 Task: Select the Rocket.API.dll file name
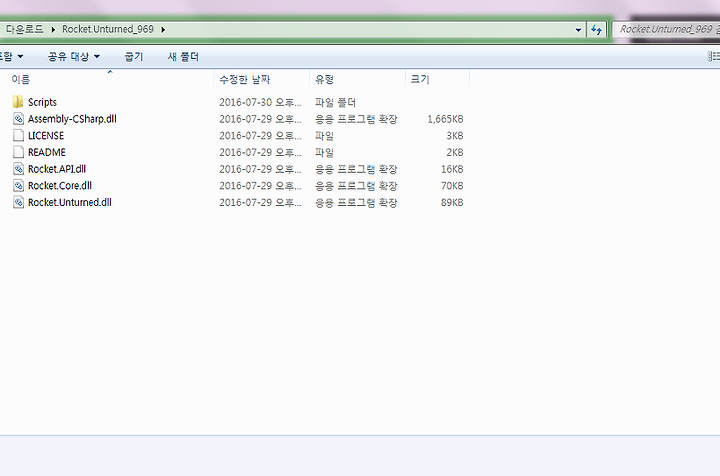(x=57, y=169)
